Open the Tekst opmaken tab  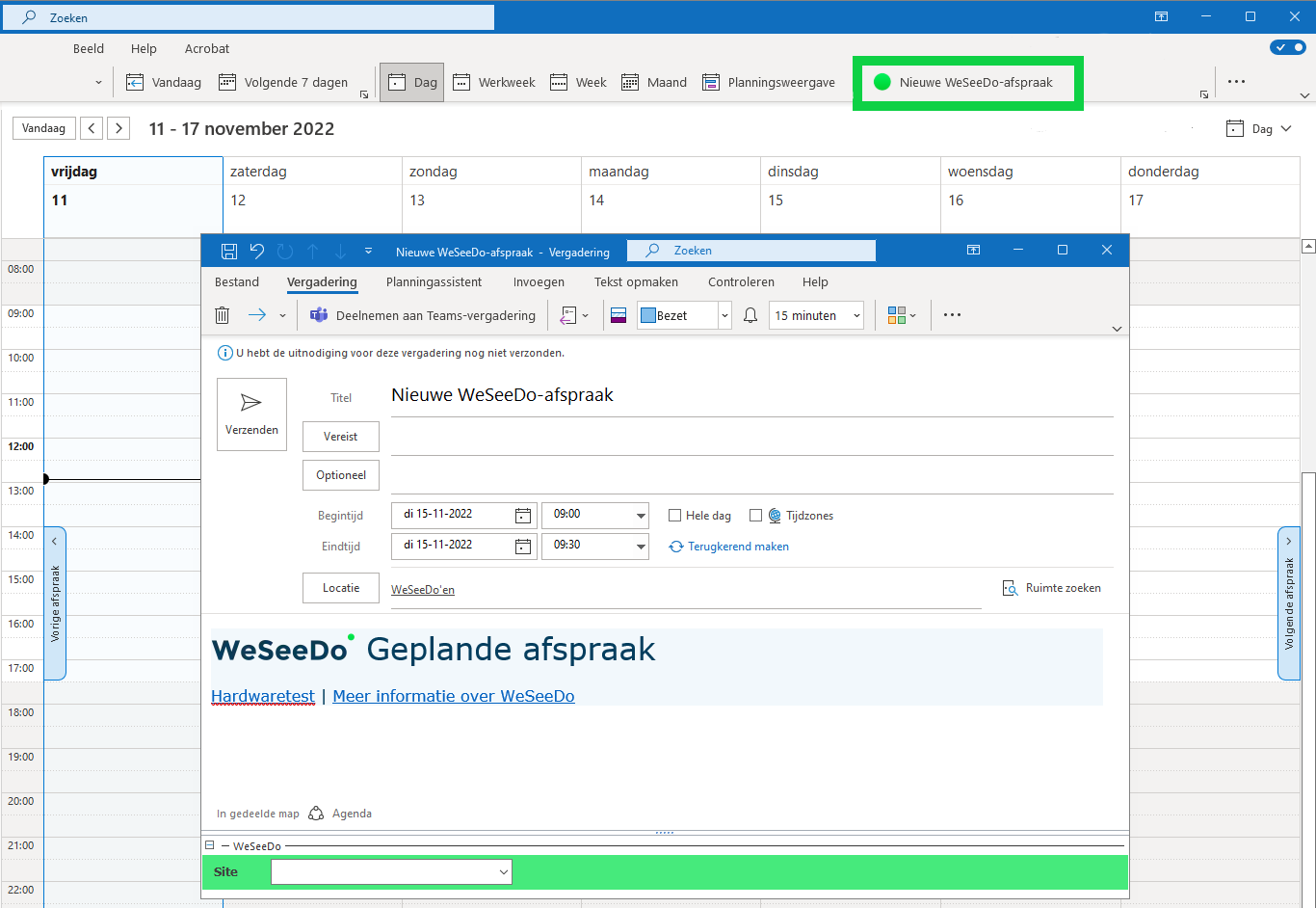[636, 282]
